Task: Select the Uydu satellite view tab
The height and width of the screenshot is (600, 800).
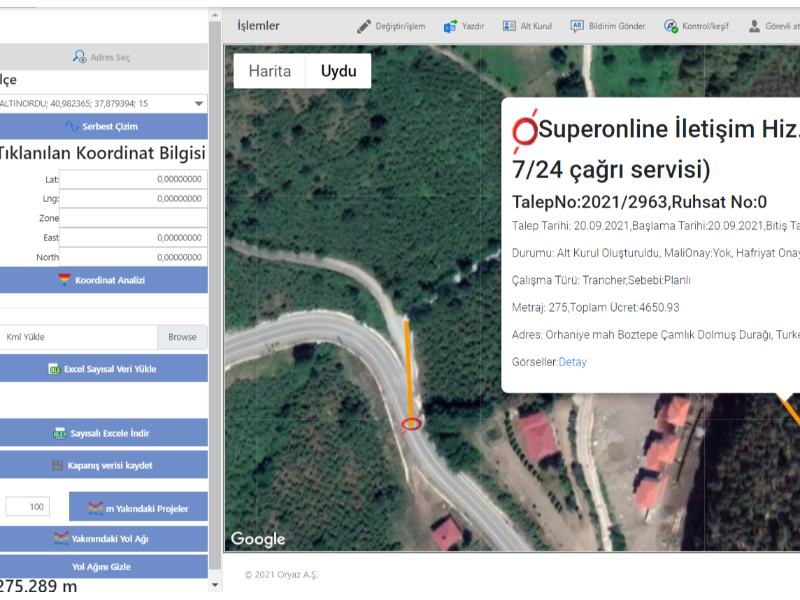Action: click(338, 71)
